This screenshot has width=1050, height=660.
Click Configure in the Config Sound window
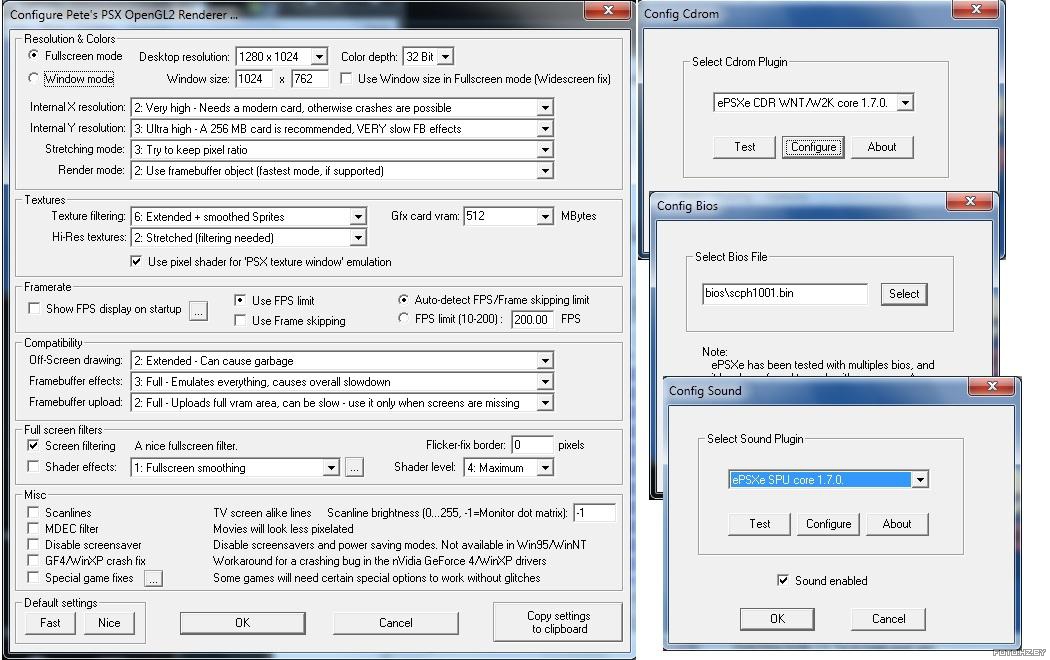(x=828, y=524)
